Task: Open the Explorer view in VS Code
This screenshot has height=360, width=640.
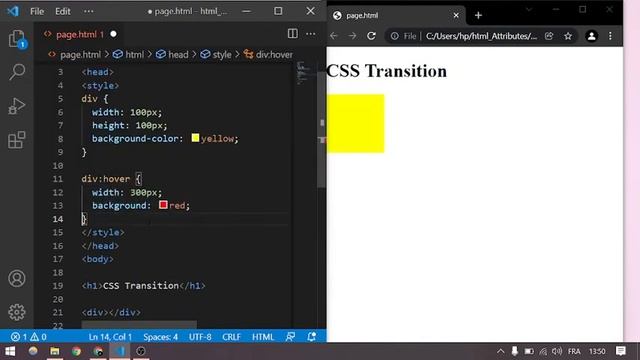Action: [17, 39]
